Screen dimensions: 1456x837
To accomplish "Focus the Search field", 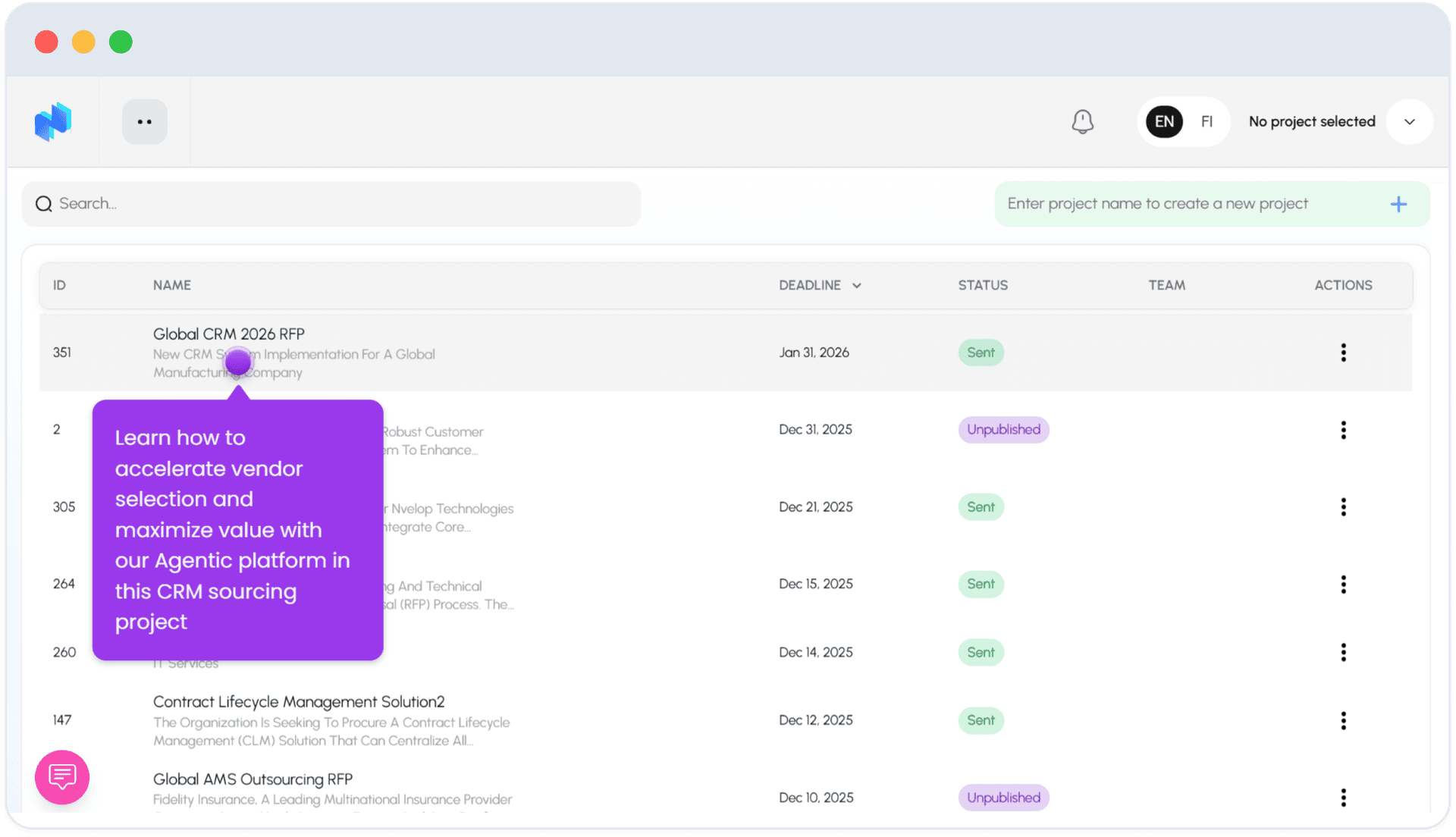I will point(331,203).
